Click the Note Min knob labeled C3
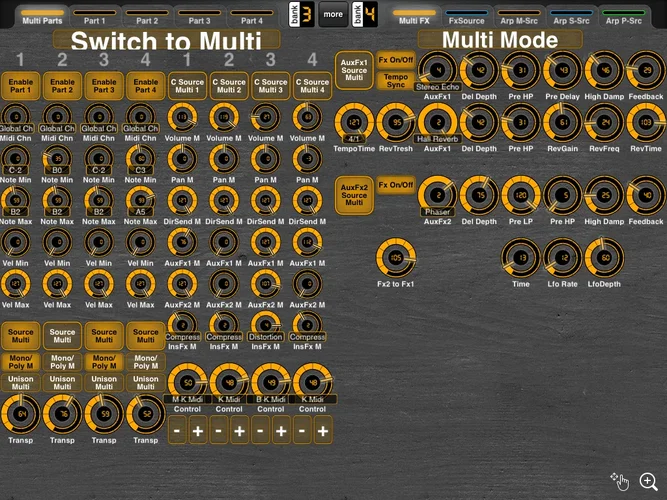 tap(141, 160)
